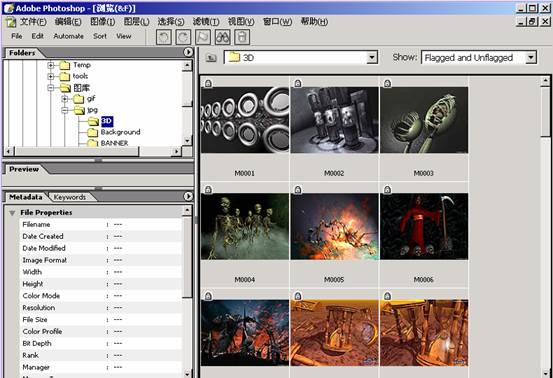Click the Resolution metadata row

(101, 308)
